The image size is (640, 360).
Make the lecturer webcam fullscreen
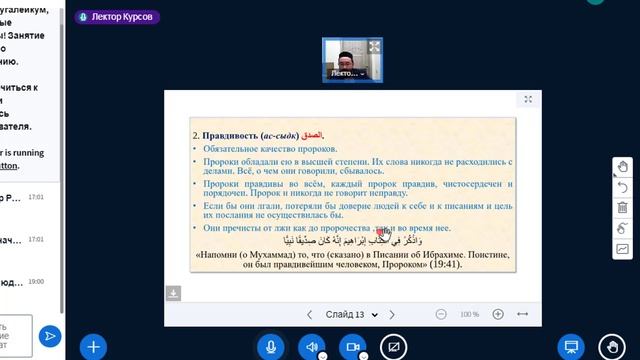pyautogui.click(x=374, y=47)
